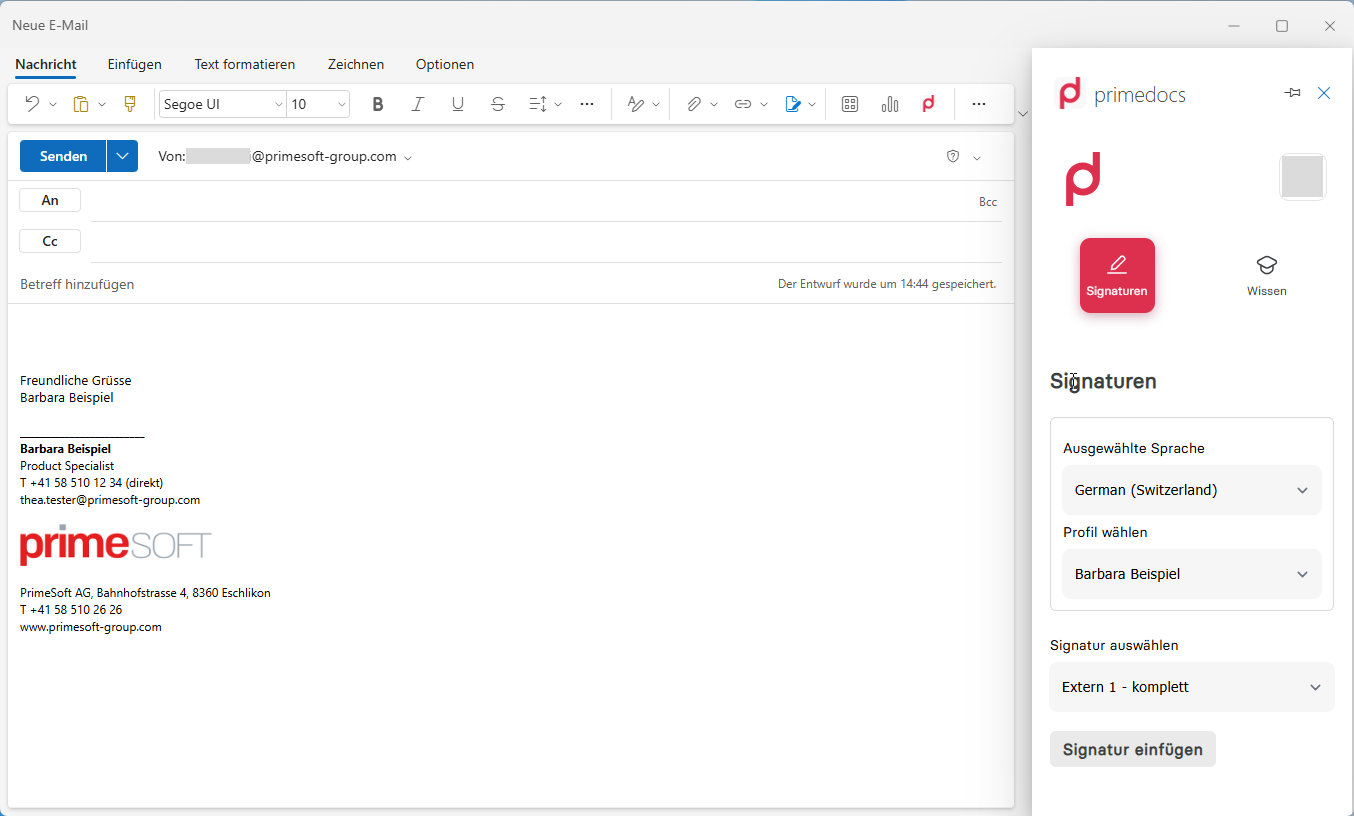Click the Senden button
Screen dimensions: 1354x816
[x=63, y=156]
